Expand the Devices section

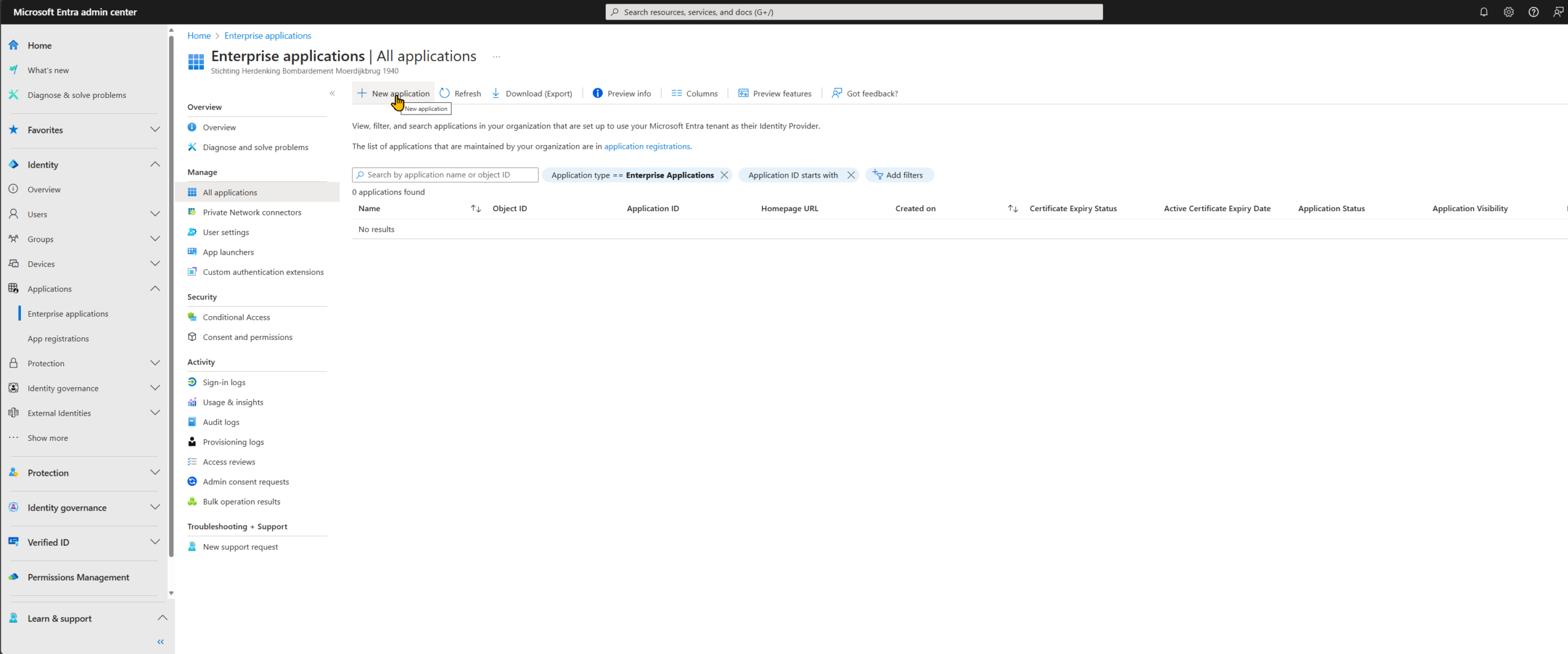(x=155, y=263)
